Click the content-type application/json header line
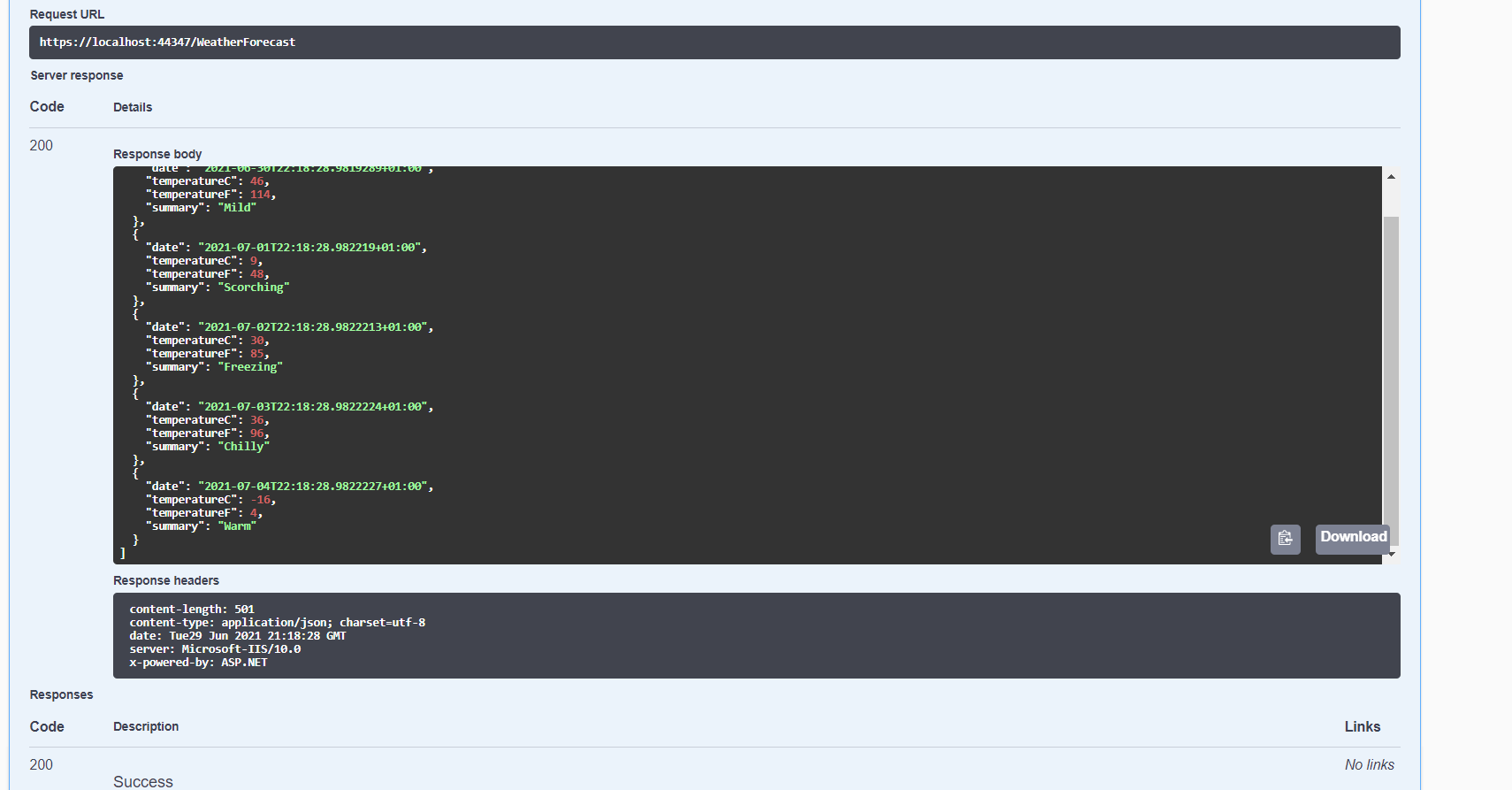The width and height of the screenshot is (1512, 790). (278, 623)
